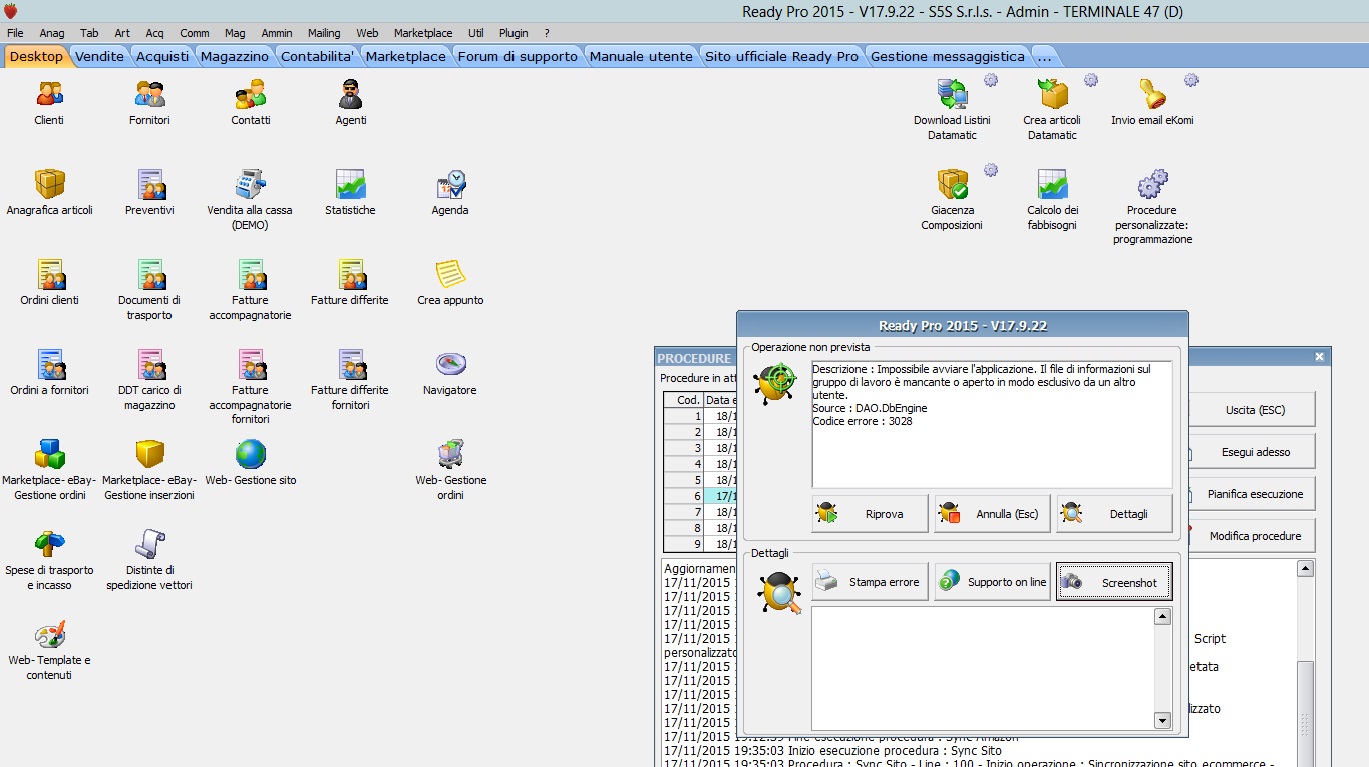Open Crea articoli Datamatic icon
Viewport: 1369px width, 767px height.
(x=1052, y=95)
